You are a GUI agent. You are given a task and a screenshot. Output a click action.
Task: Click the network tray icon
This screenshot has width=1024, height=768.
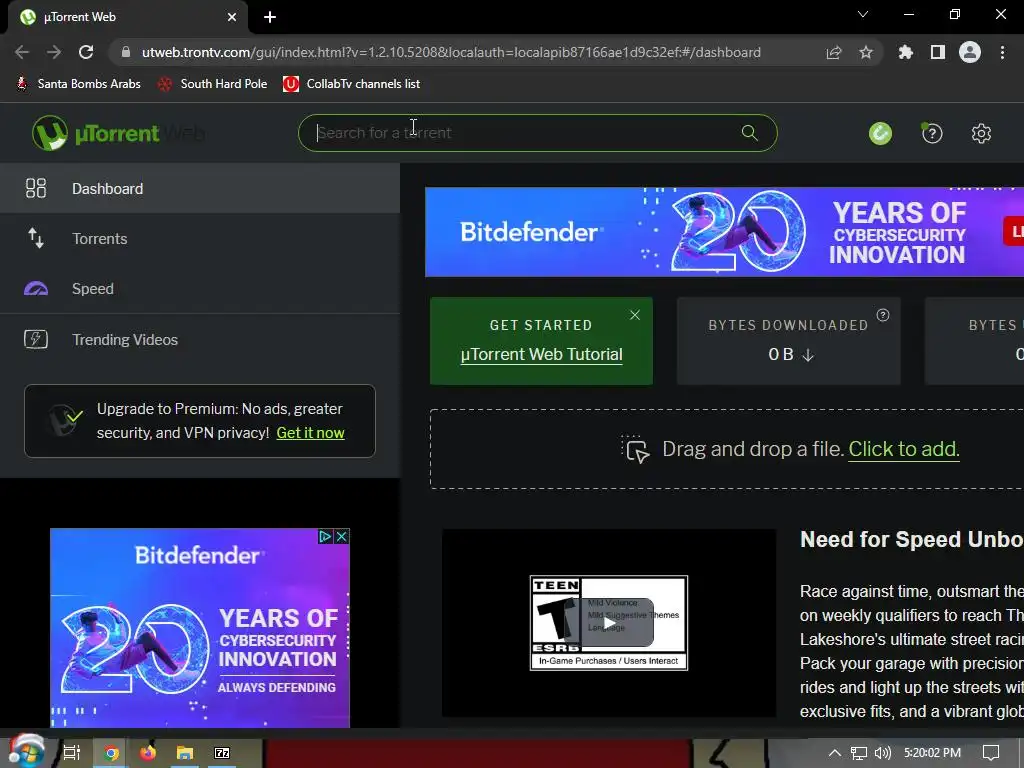pyautogui.click(x=859, y=753)
